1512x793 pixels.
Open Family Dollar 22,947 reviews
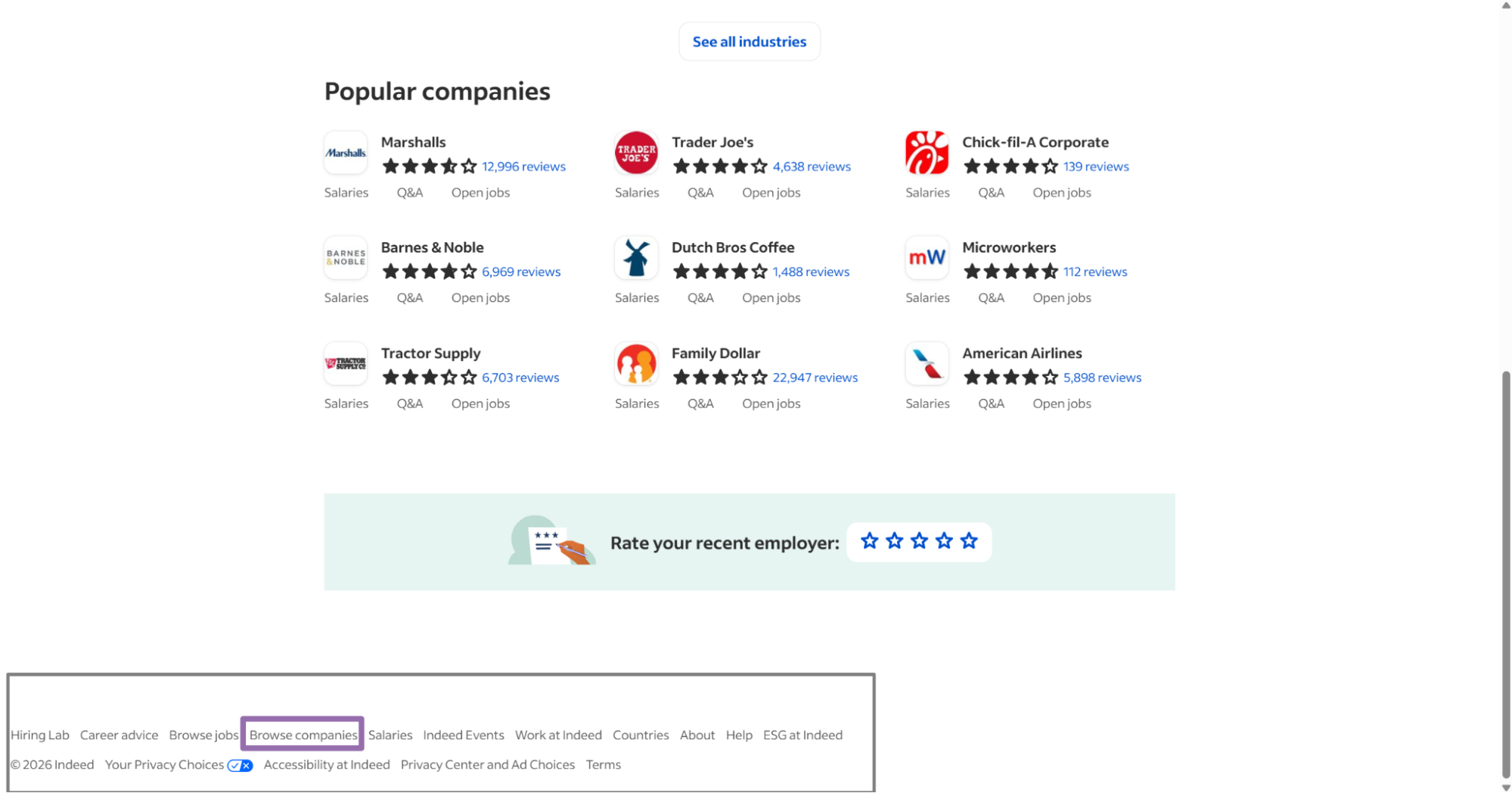[x=815, y=378]
